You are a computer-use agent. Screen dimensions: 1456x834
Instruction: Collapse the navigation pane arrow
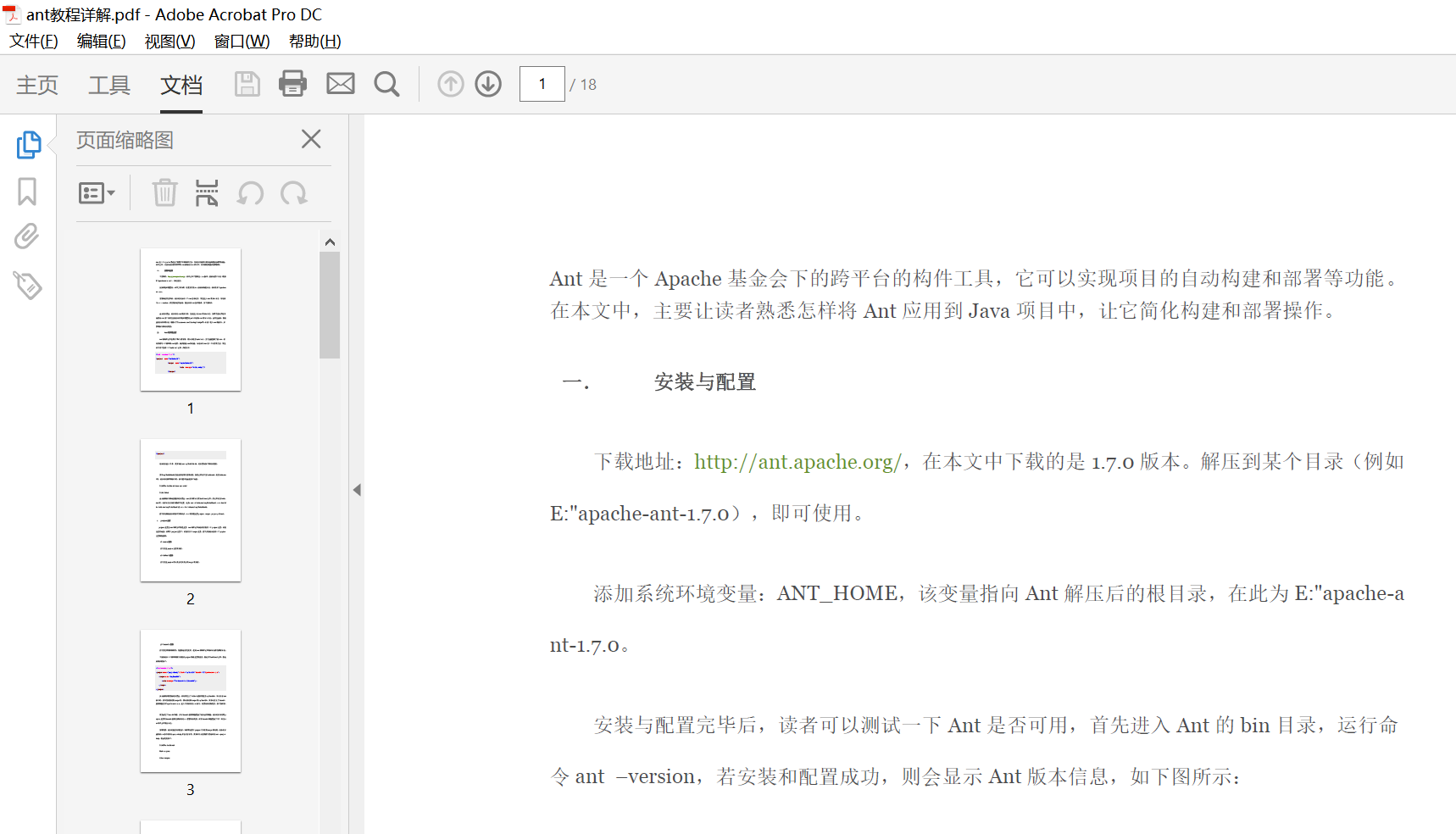[x=357, y=490]
